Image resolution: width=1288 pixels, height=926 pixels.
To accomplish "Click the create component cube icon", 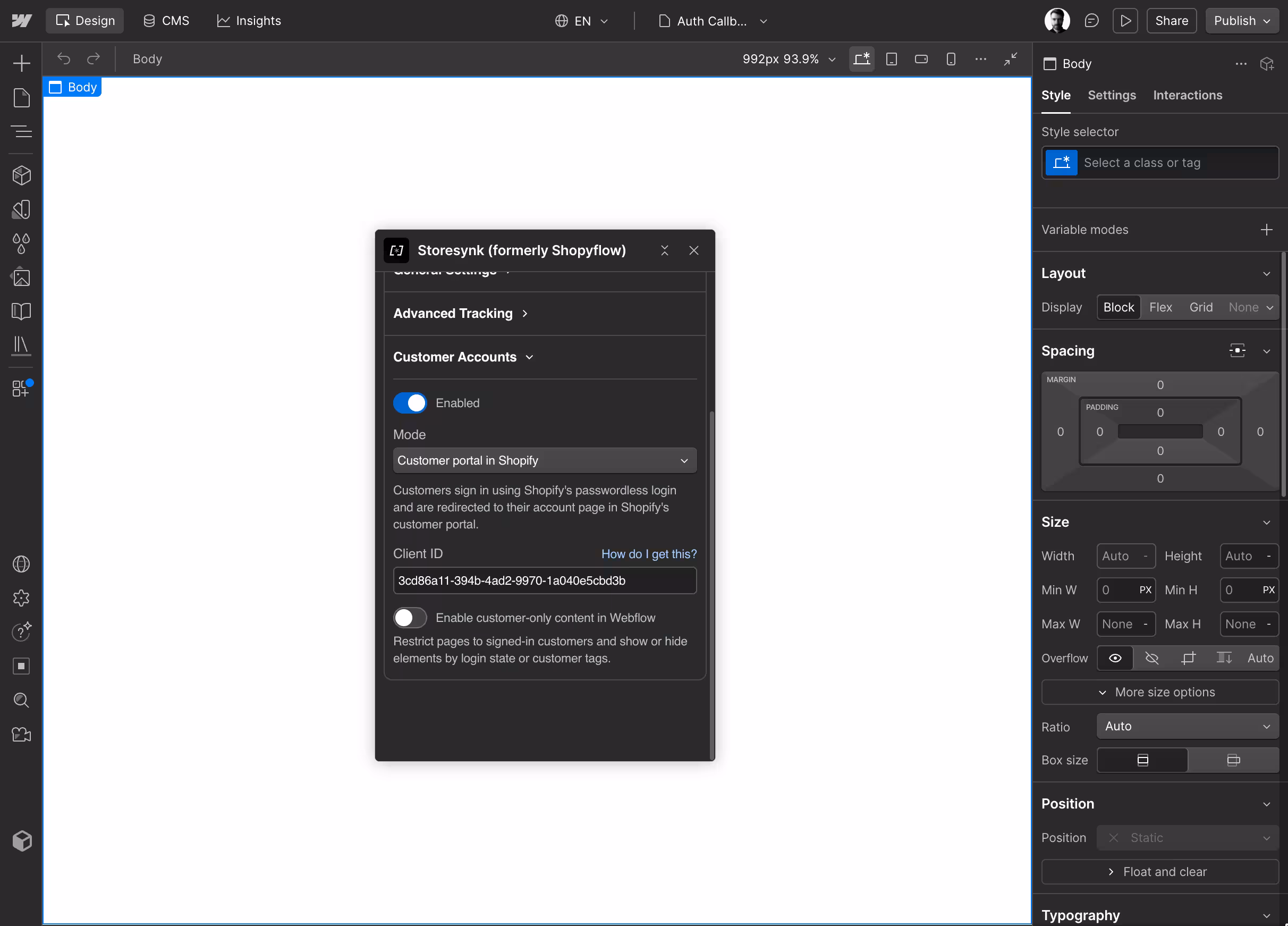I will pos(1267,64).
